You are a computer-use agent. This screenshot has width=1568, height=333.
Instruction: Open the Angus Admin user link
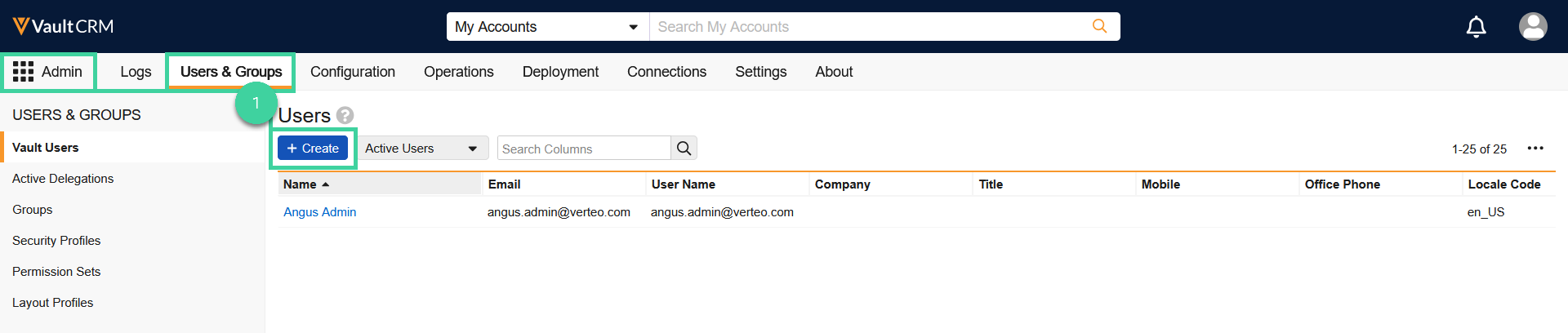click(319, 212)
